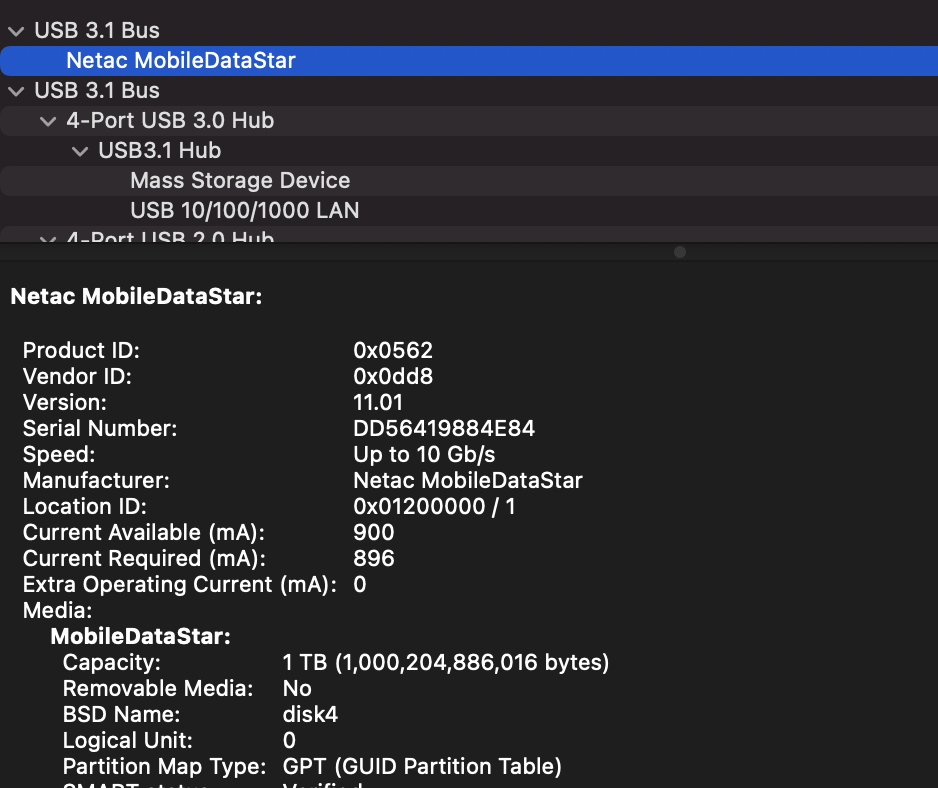
Task: Collapse the 4-Port USB 3.0 Hub
Action: point(48,121)
